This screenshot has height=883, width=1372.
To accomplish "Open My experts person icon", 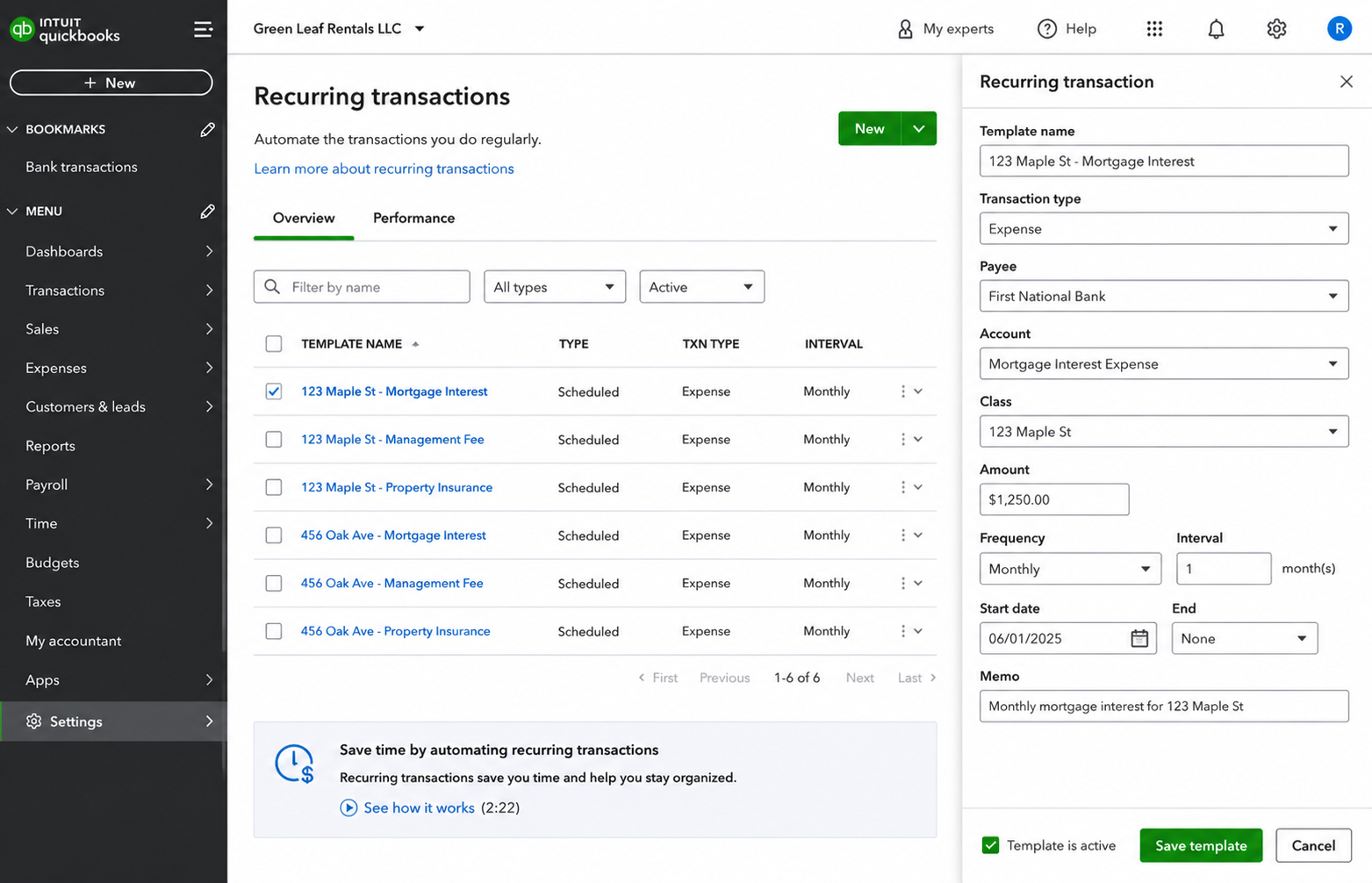I will [905, 29].
